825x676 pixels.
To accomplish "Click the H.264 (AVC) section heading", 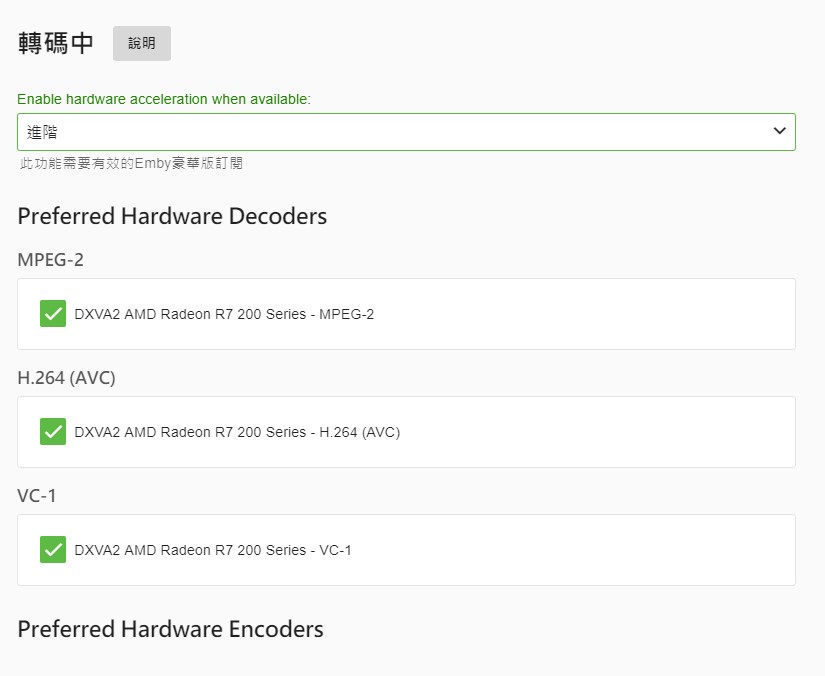I will [67, 378].
